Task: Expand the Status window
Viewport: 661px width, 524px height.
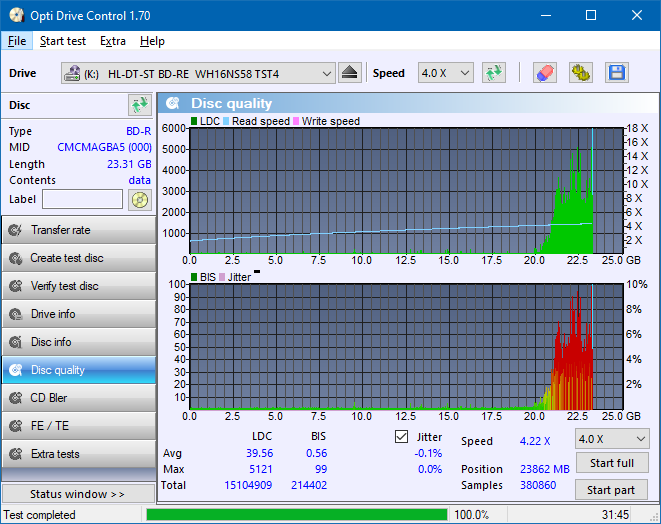Action: coord(79,494)
